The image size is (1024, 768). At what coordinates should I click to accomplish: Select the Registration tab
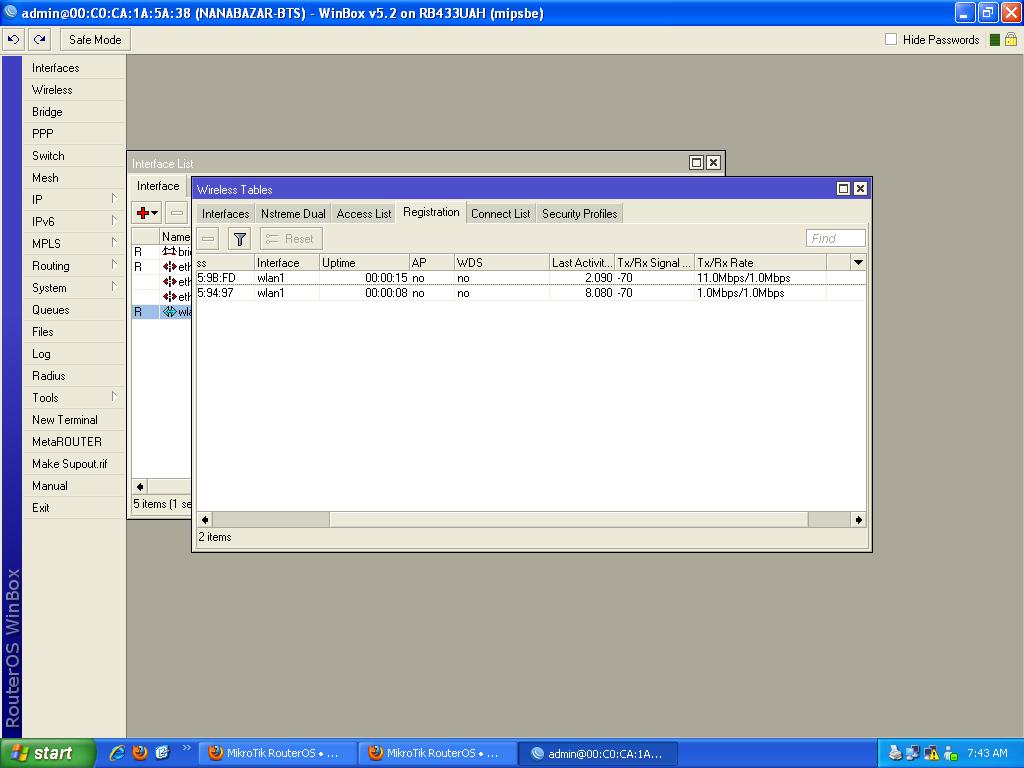[x=431, y=212]
